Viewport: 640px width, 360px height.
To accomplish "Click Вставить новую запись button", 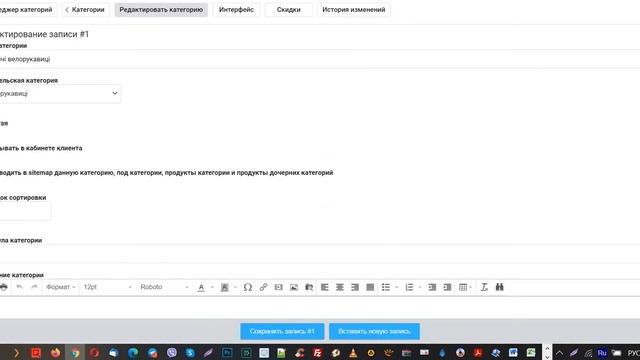I will [x=374, y=331].
